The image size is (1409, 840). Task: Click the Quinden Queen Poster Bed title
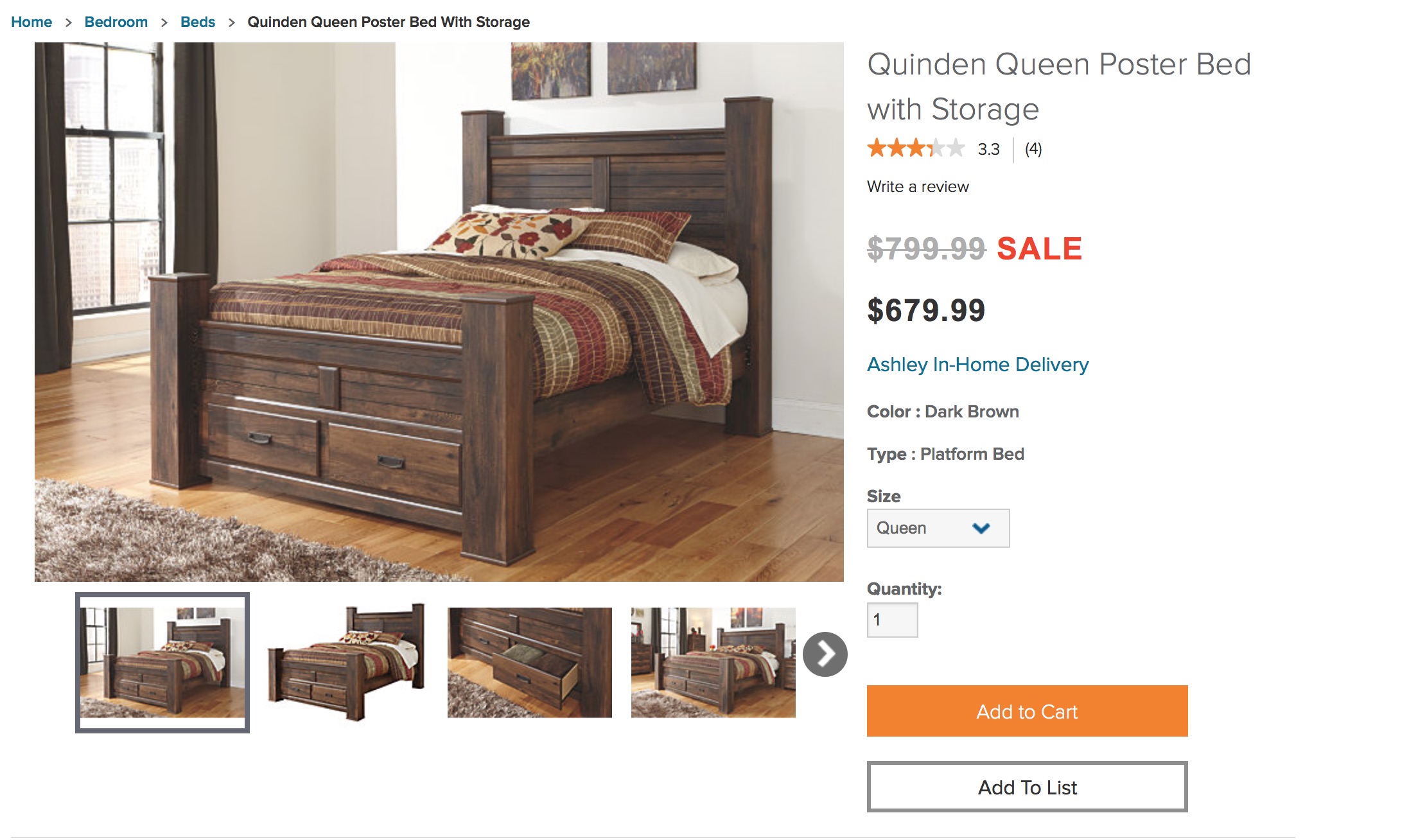(x=1059, y=87)
